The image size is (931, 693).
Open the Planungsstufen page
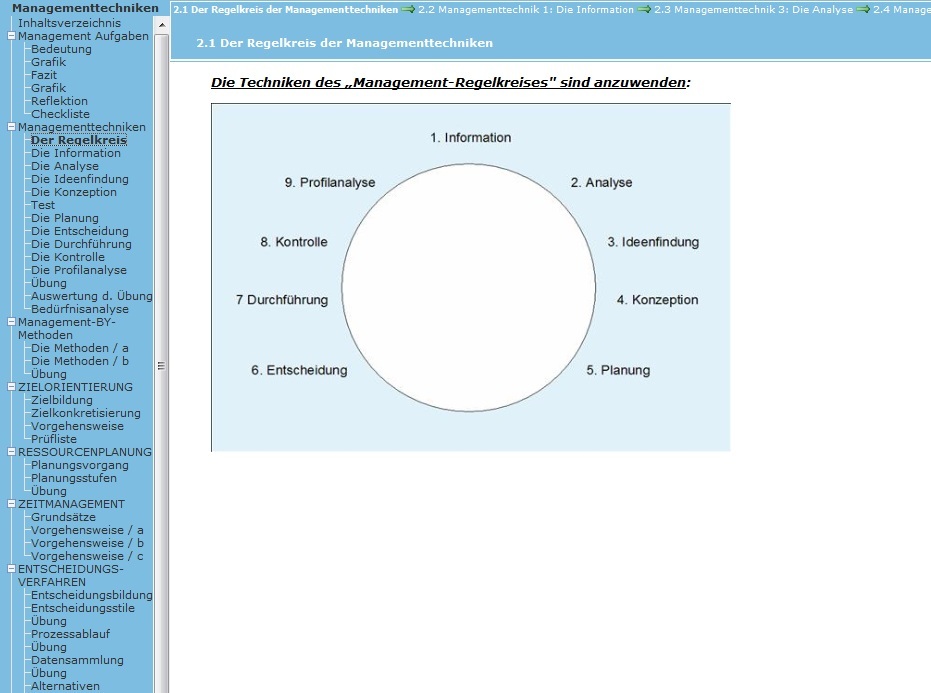click(x=74, y=478)
